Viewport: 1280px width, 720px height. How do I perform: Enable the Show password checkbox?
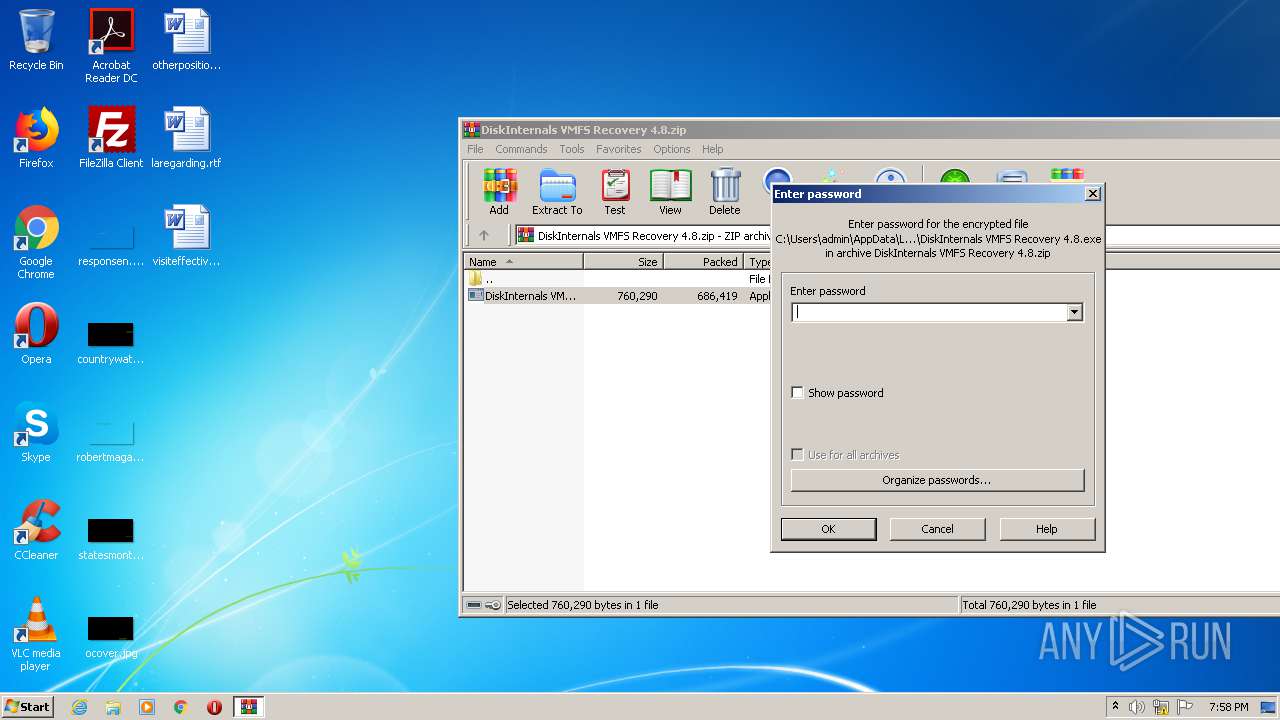(x=797, y=393)
